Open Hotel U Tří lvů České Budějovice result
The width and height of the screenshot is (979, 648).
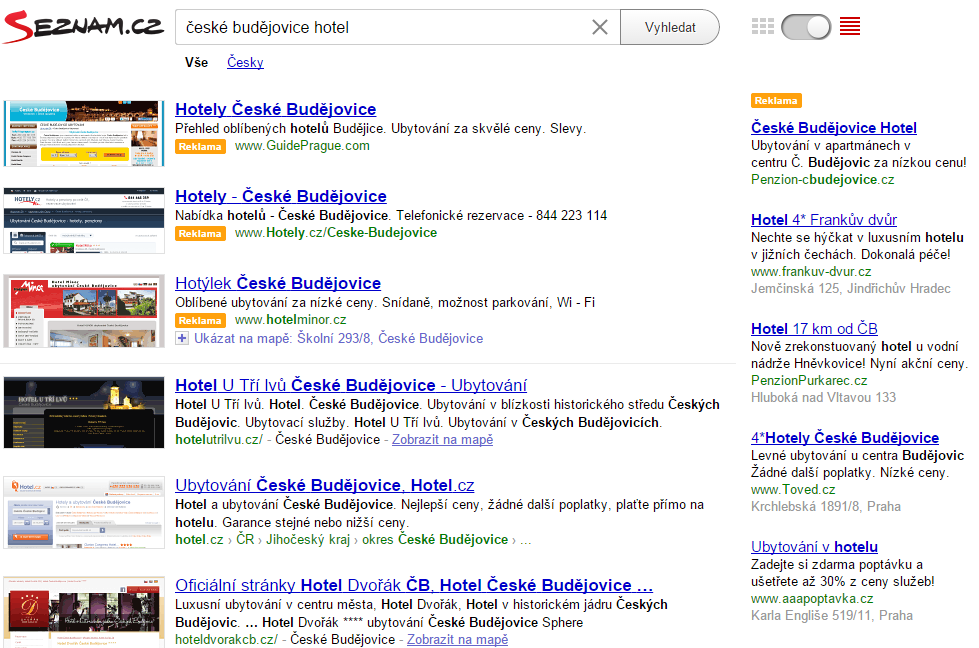pos(351,385)
